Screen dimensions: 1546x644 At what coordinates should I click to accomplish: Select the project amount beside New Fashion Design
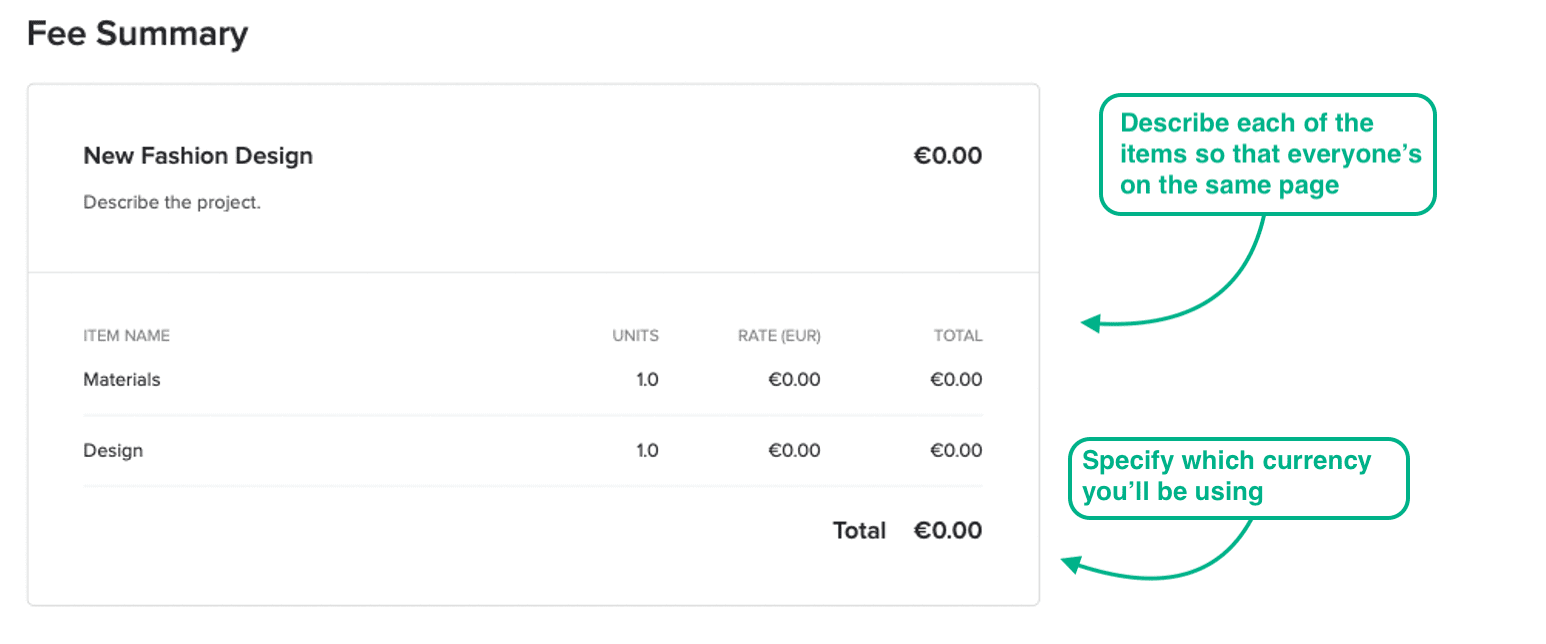(x=947, y=156)
